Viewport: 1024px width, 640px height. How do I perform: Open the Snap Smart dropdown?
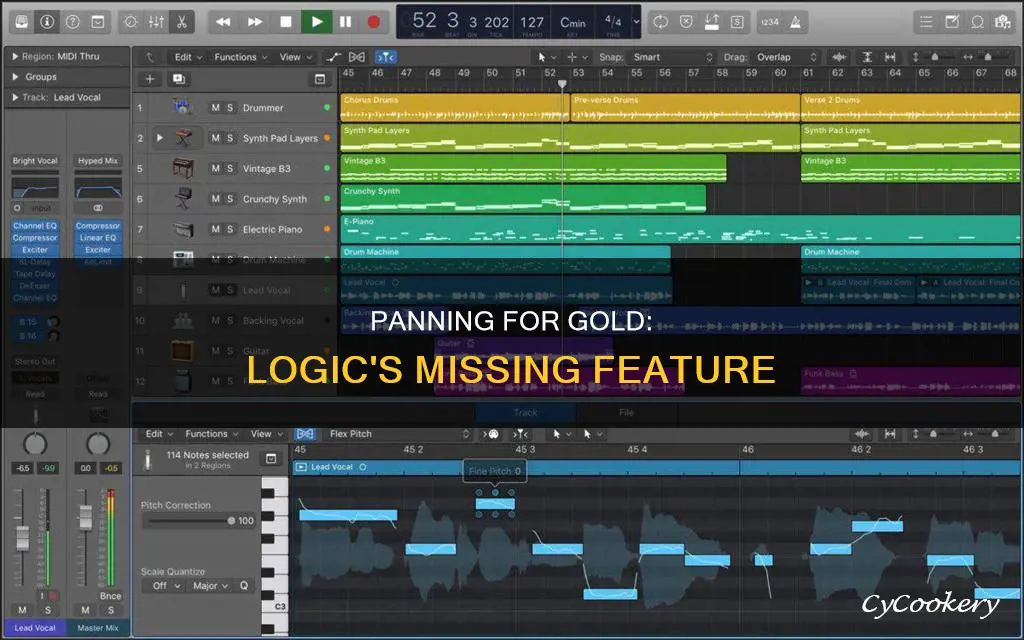(x=672, y=57)
